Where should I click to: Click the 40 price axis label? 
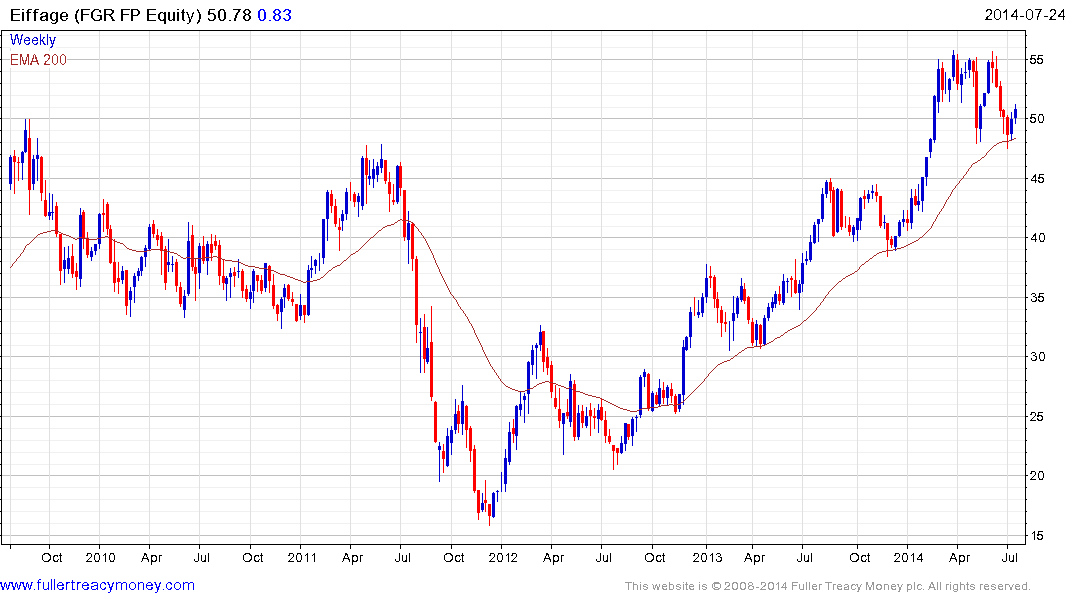[1036, 238]
